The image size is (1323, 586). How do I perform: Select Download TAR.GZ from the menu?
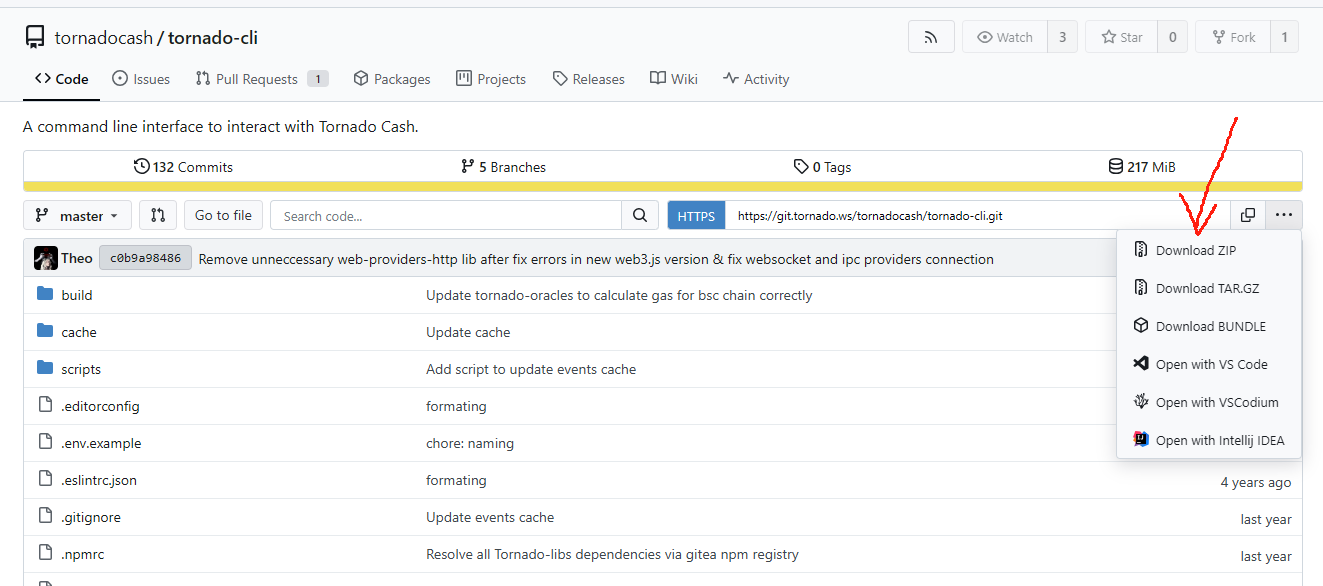1209,288
